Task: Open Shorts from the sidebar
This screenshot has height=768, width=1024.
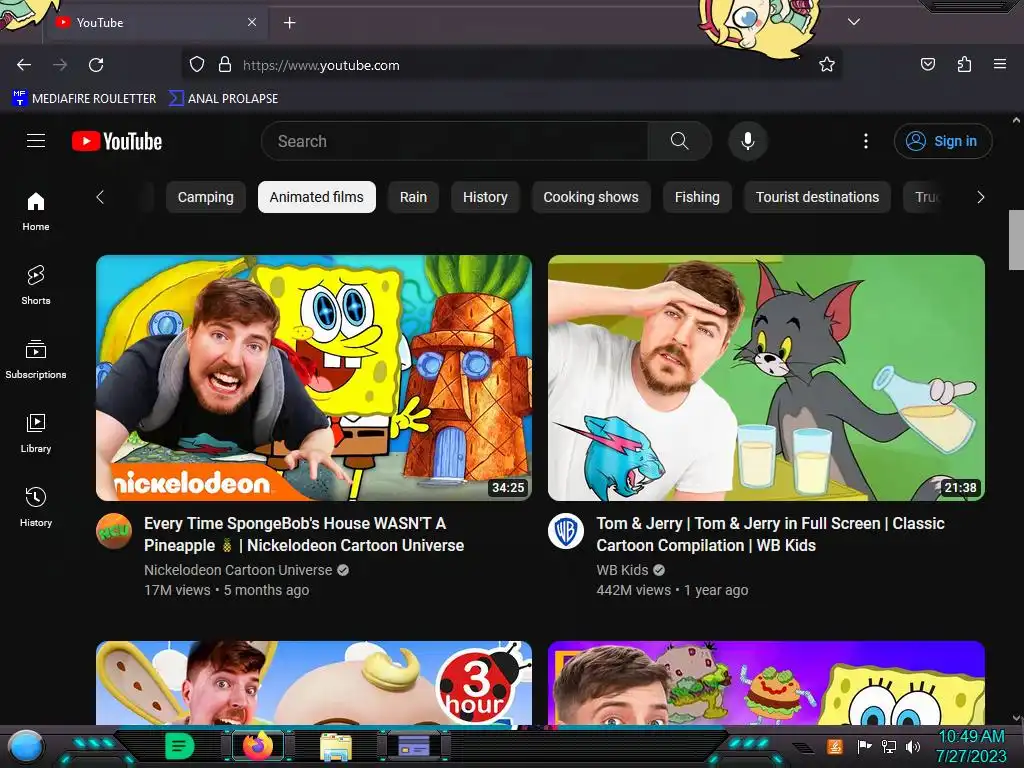Action: (x=36, y=285)
